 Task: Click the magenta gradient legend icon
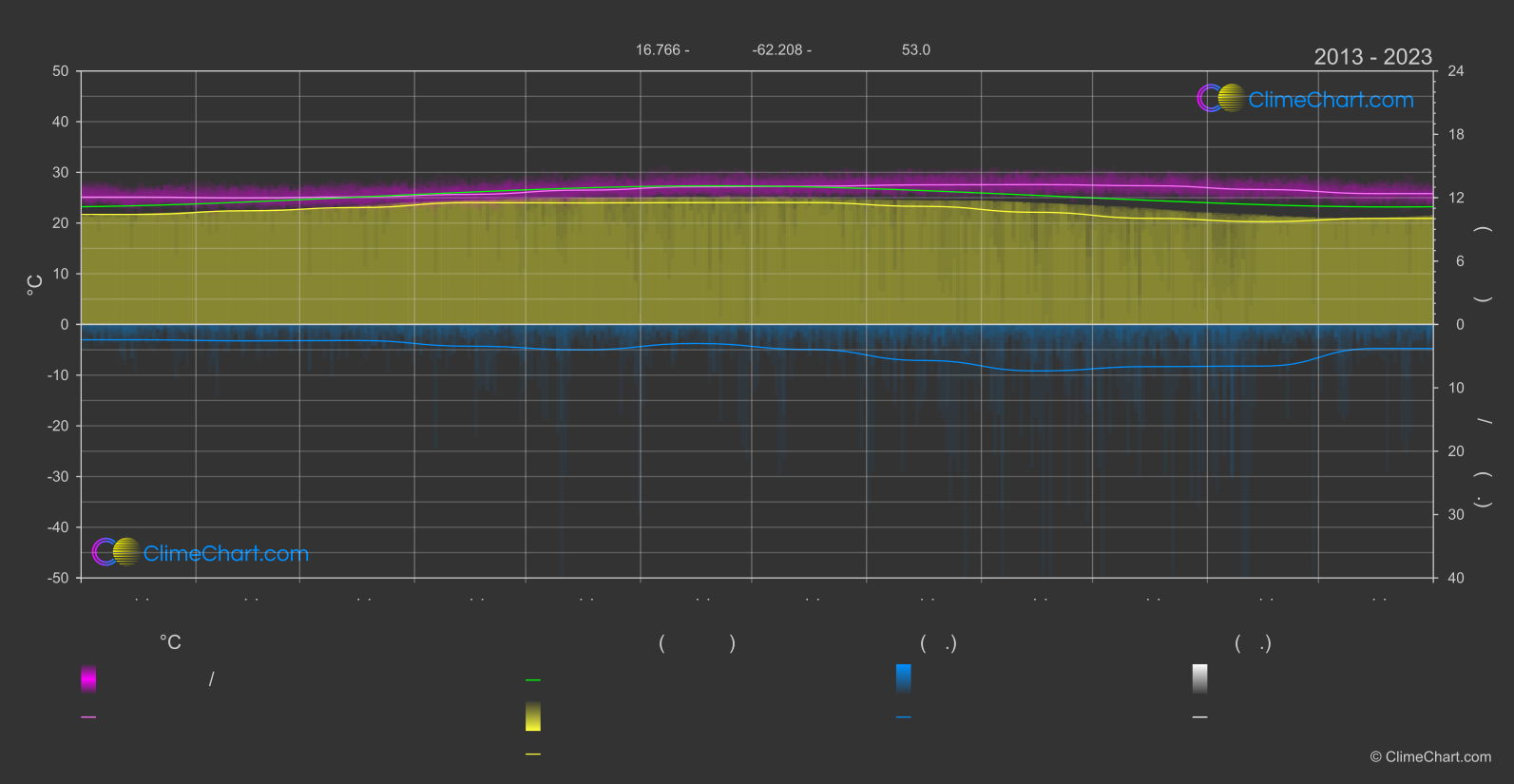[88, 679]
